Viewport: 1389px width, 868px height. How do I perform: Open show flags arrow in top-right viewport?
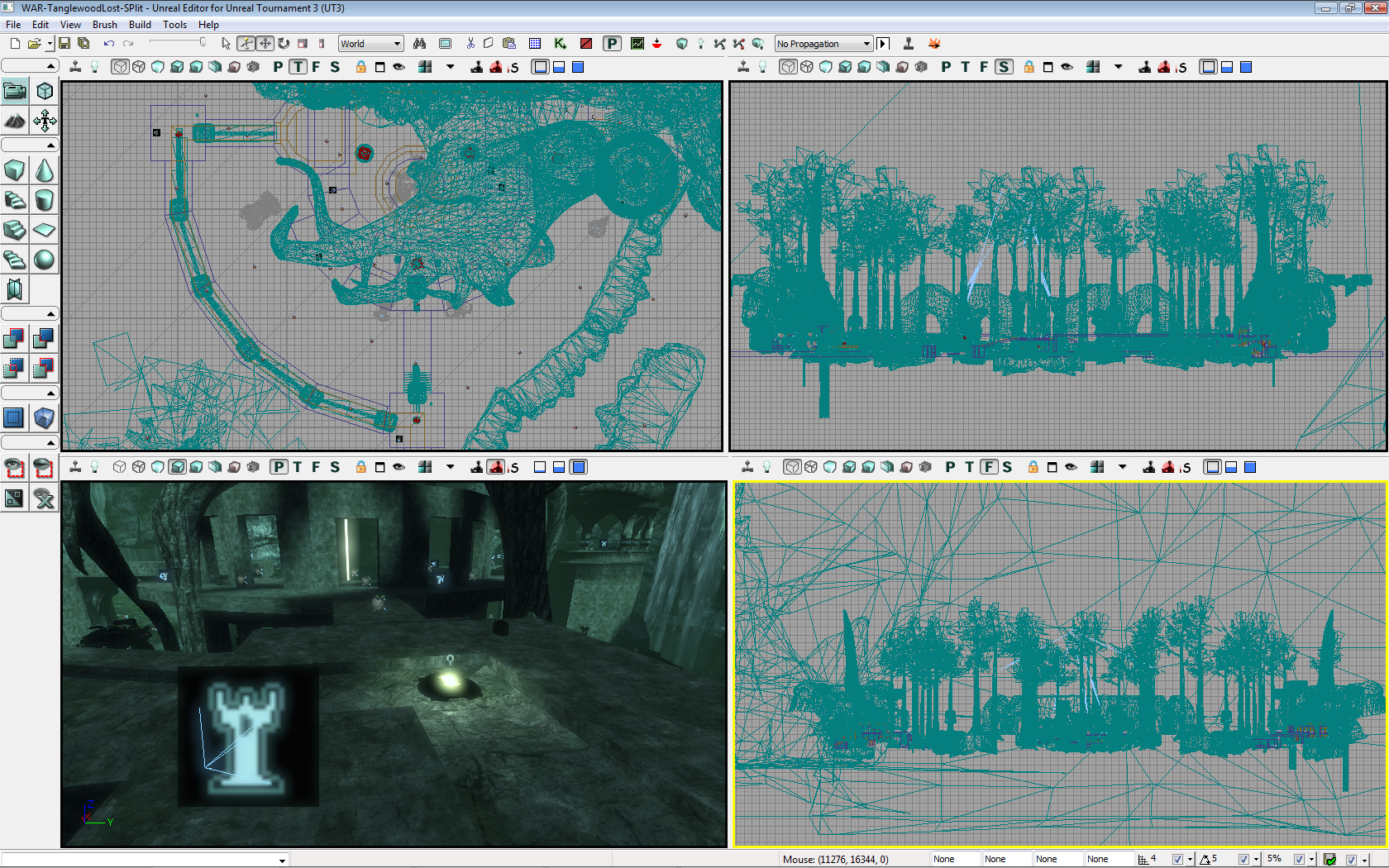1119,67
